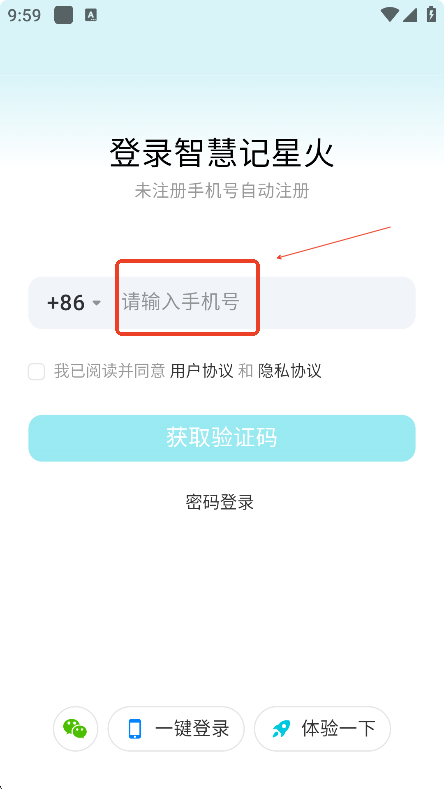
Task: Tap the 获取验证码 button
Action: coord(222,438)
